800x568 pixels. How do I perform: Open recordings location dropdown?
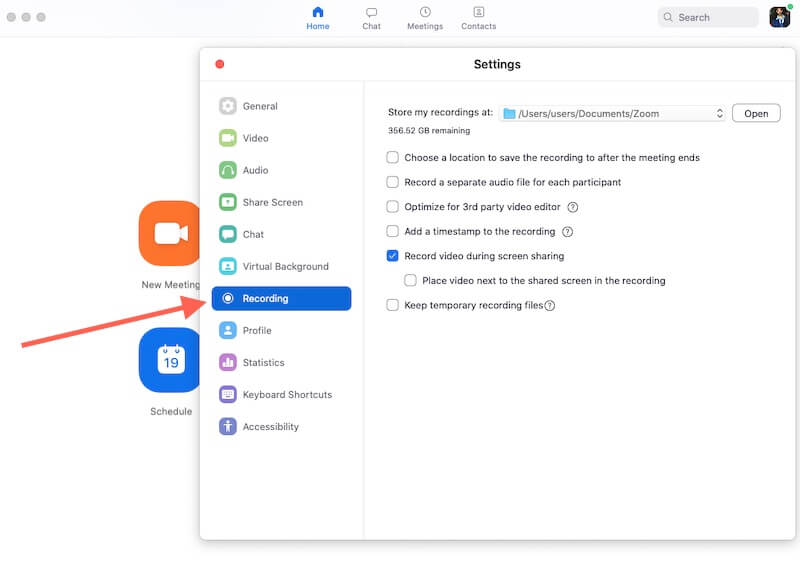tap(612, 113)
